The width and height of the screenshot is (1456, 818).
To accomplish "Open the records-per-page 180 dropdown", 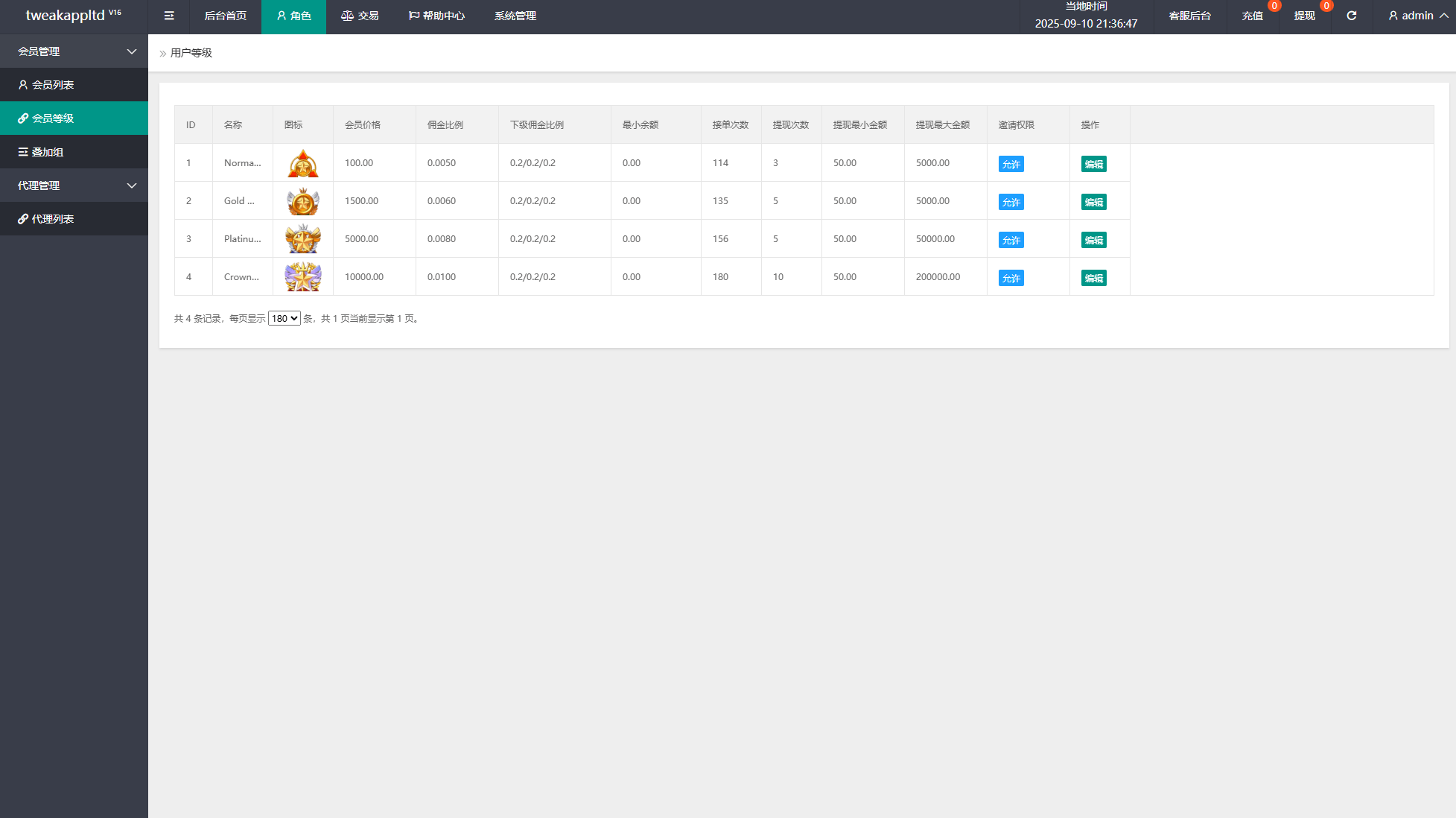I will coord(284,318).
